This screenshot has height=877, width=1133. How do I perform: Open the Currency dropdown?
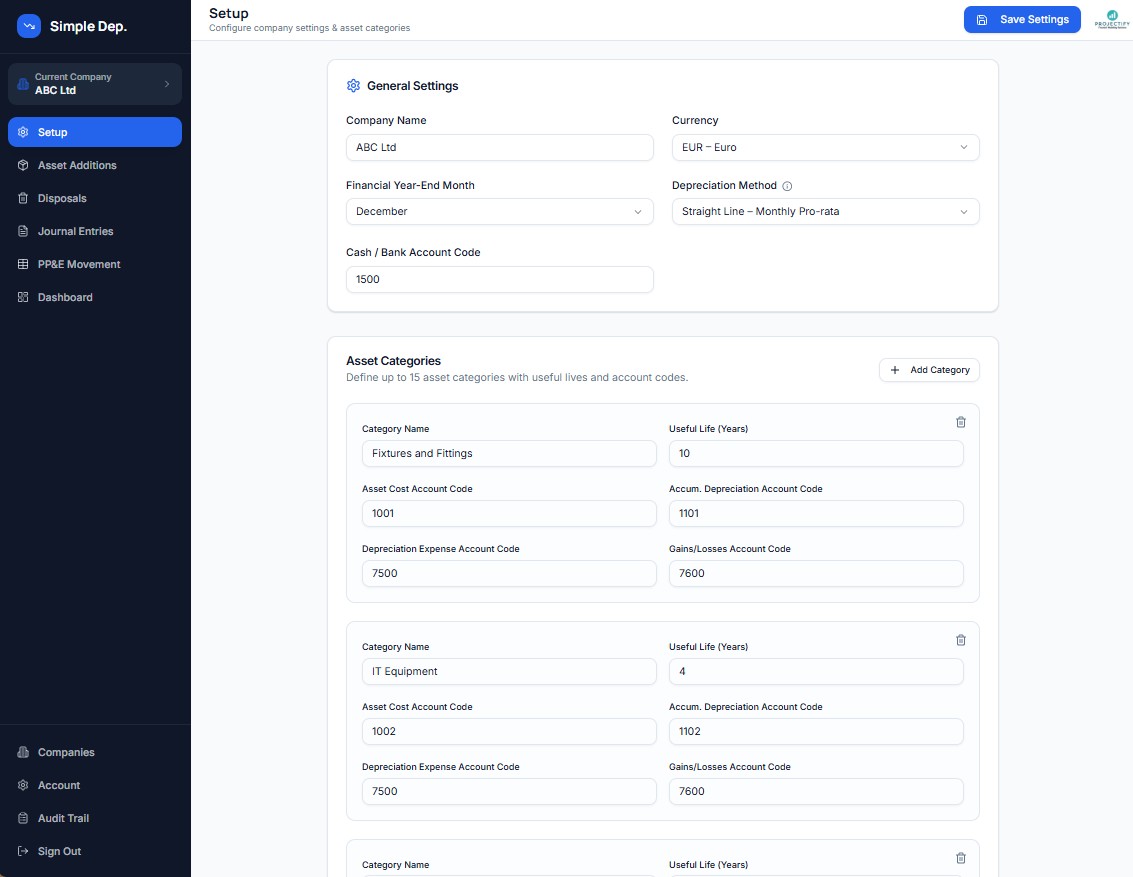click(x=825, y=147)
